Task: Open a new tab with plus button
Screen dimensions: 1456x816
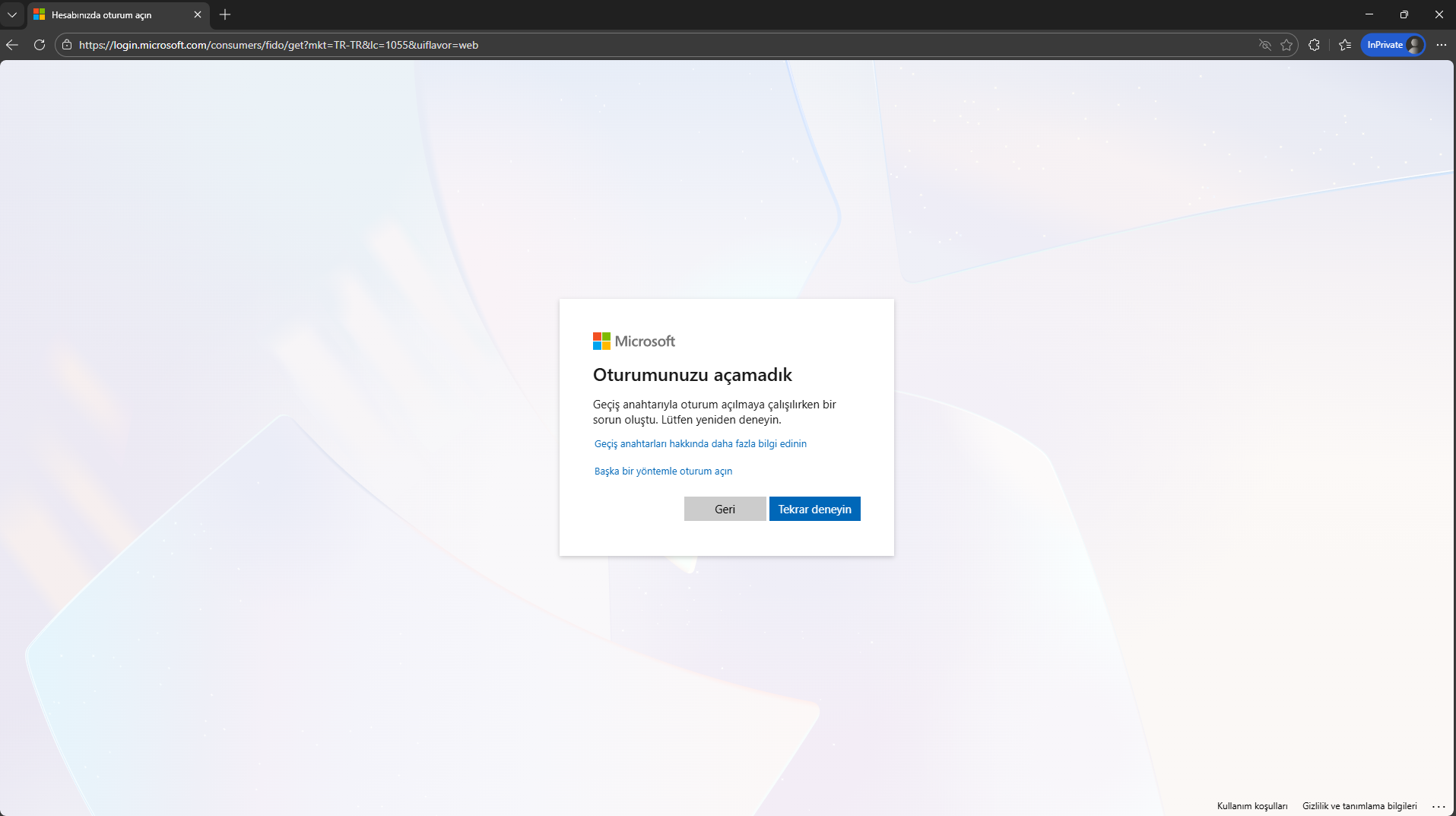Action: pos(225,14)
